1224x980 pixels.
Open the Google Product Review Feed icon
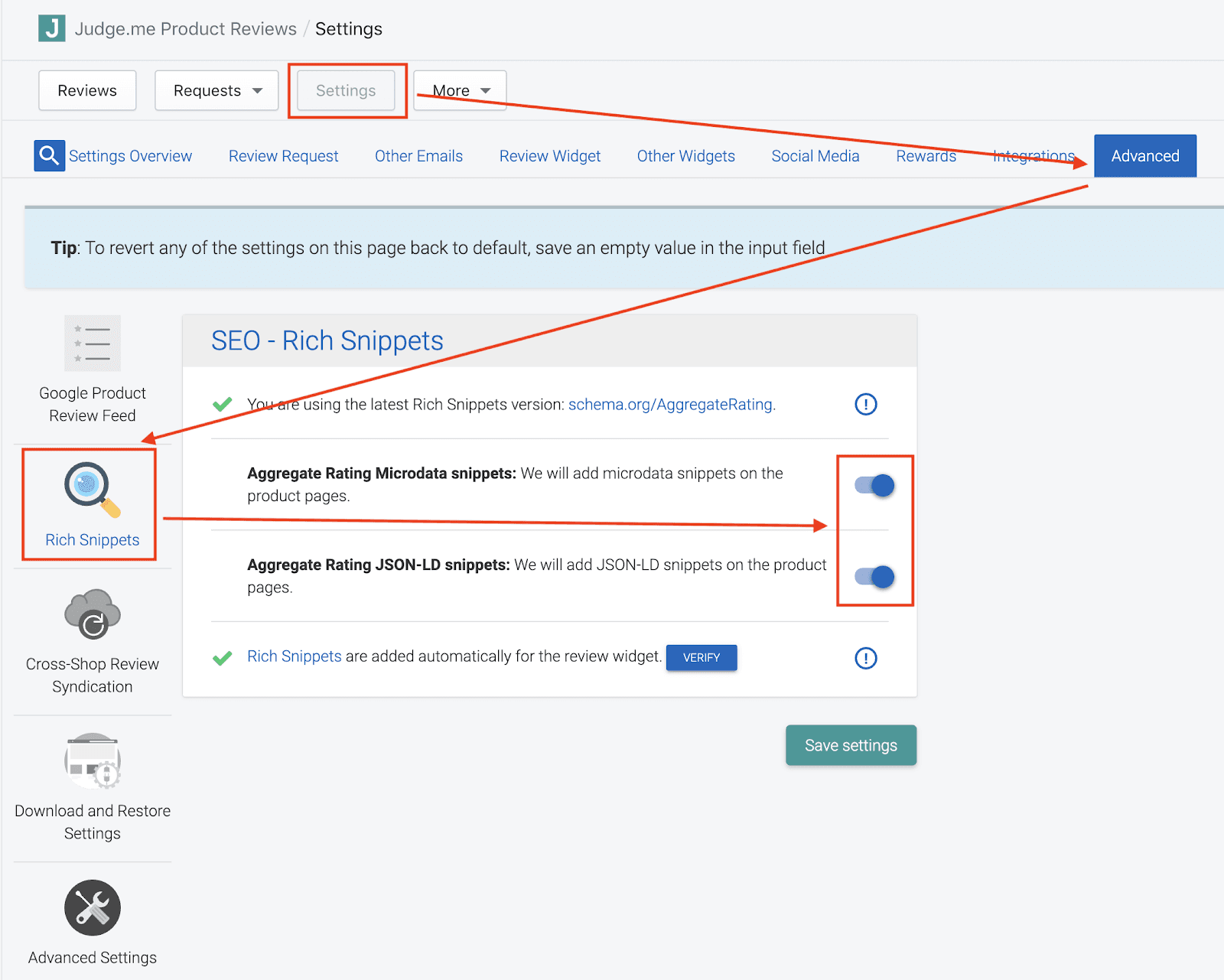[93, 343]
